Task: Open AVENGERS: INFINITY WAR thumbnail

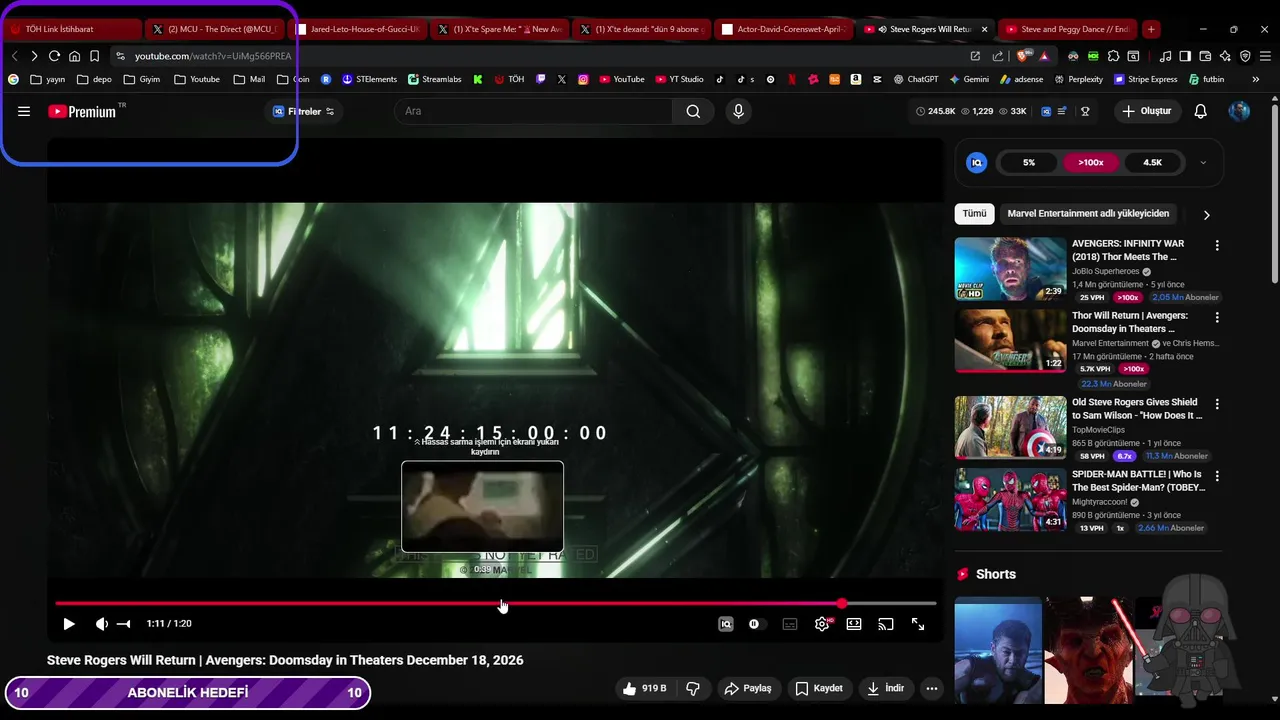Action: tap(1010, 269)
